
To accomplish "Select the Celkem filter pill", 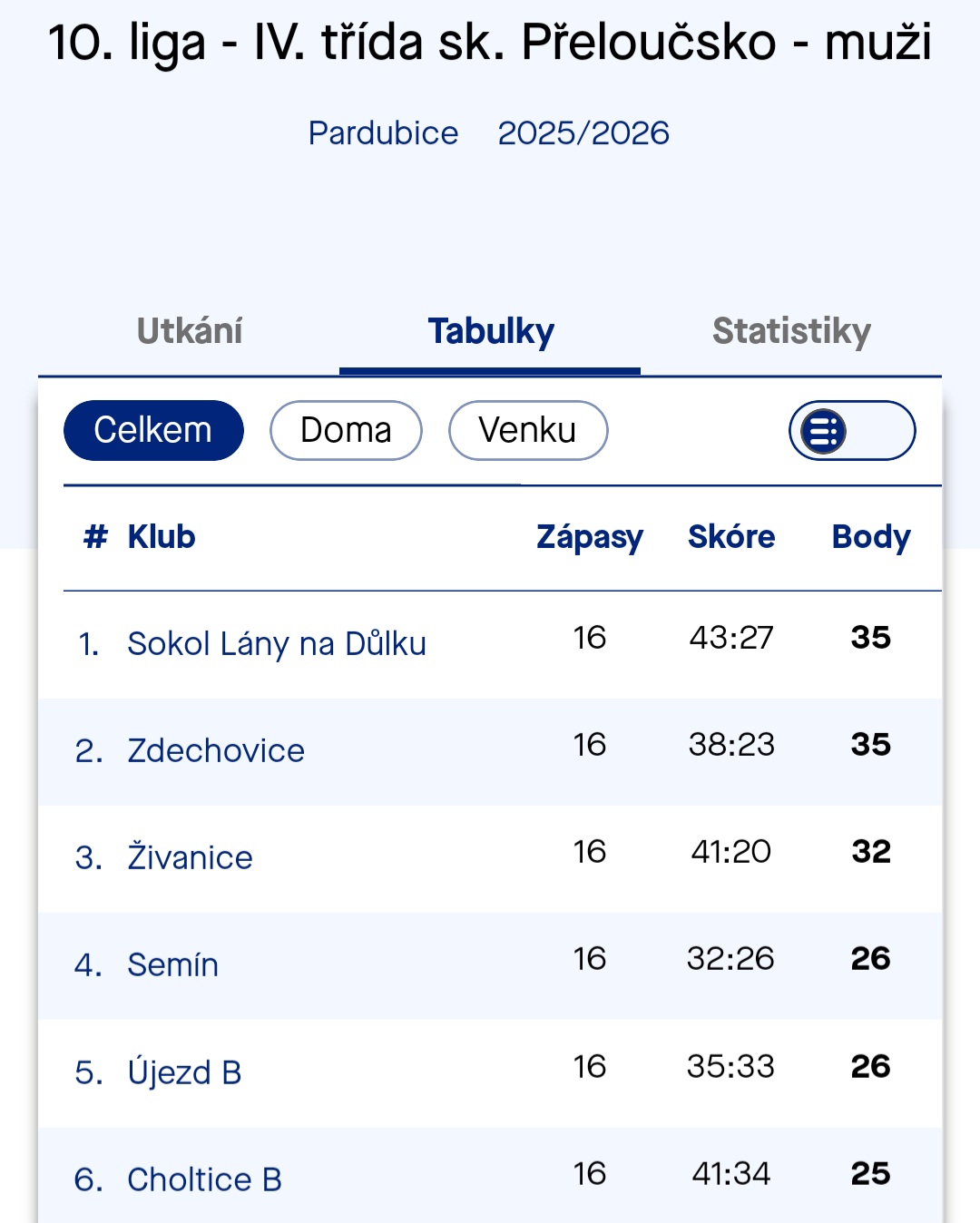I will click(x=153, y=431).
